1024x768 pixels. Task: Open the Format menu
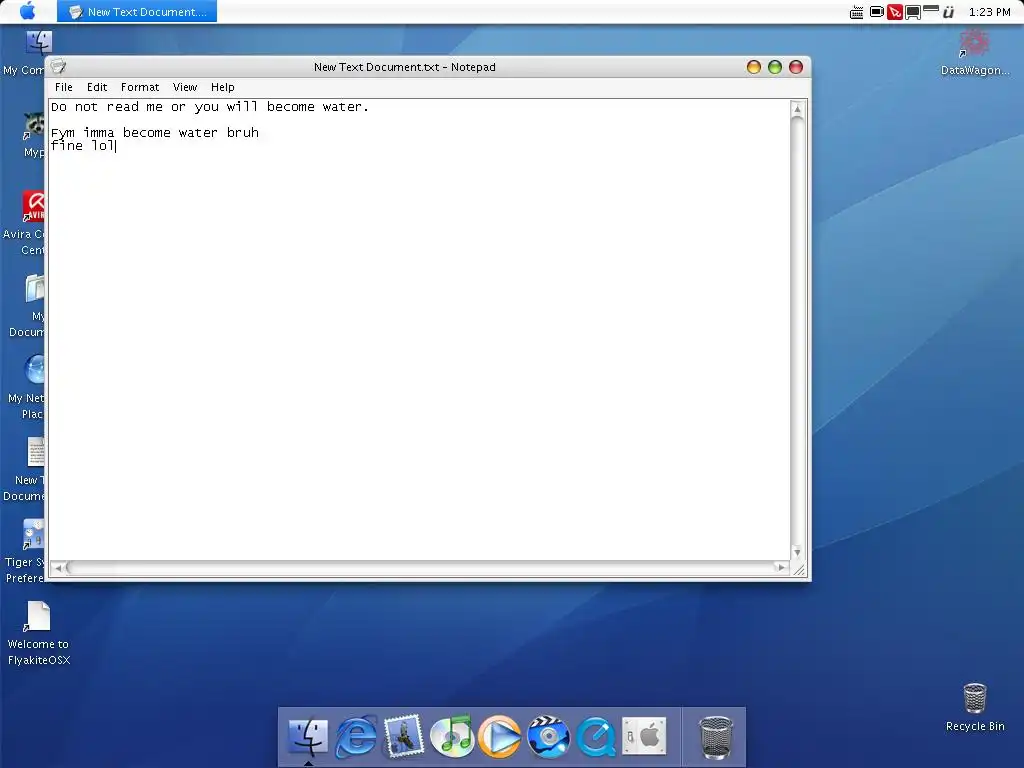click(x=140, y=87)
